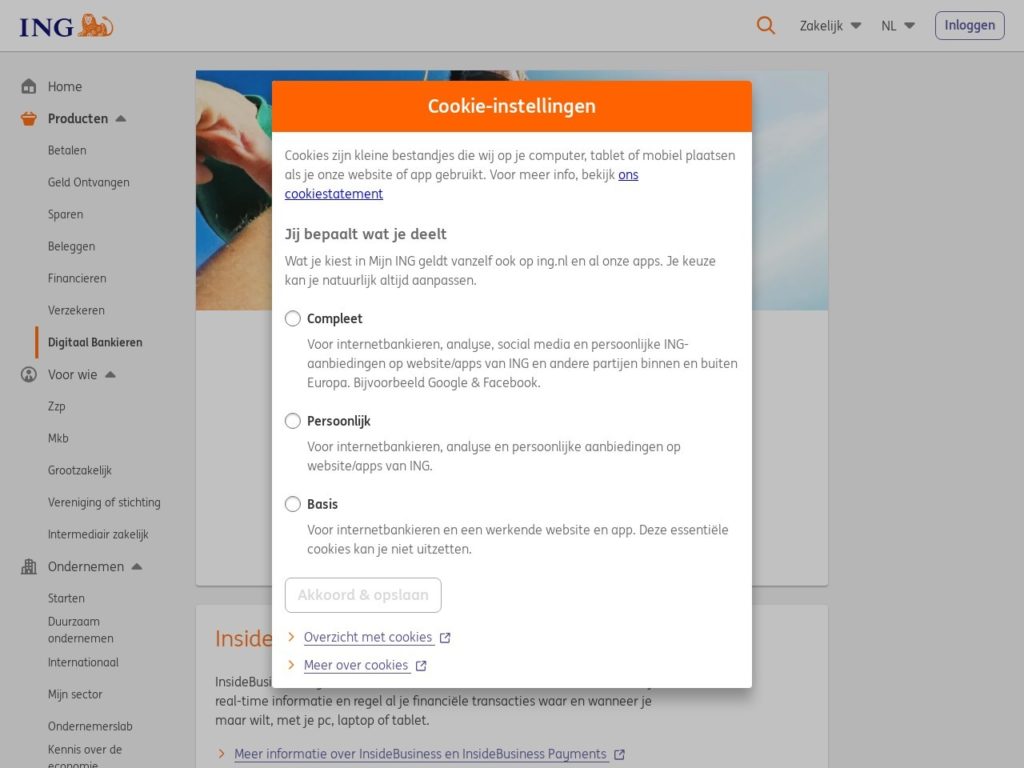
Task: Collapse the Ondernemen section arrow
Action: point(137,567)
